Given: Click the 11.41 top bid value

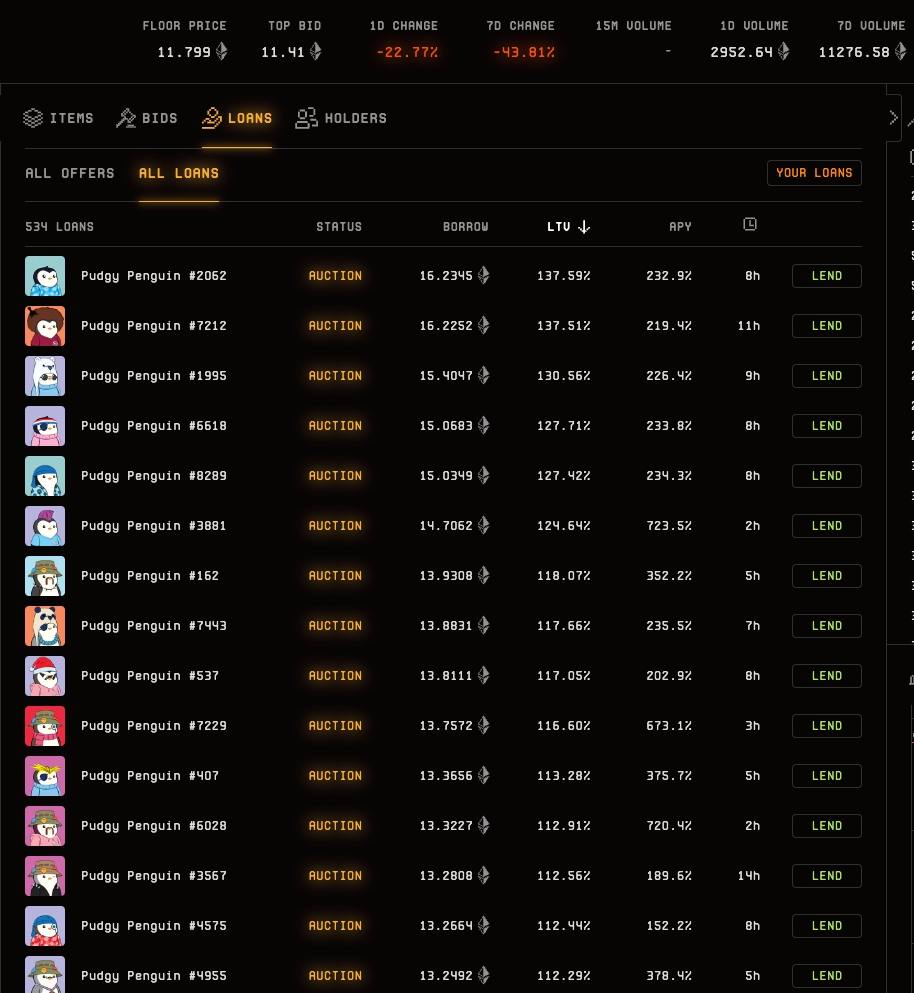Looking at the screenshot, I should click(x=283, y=52).
